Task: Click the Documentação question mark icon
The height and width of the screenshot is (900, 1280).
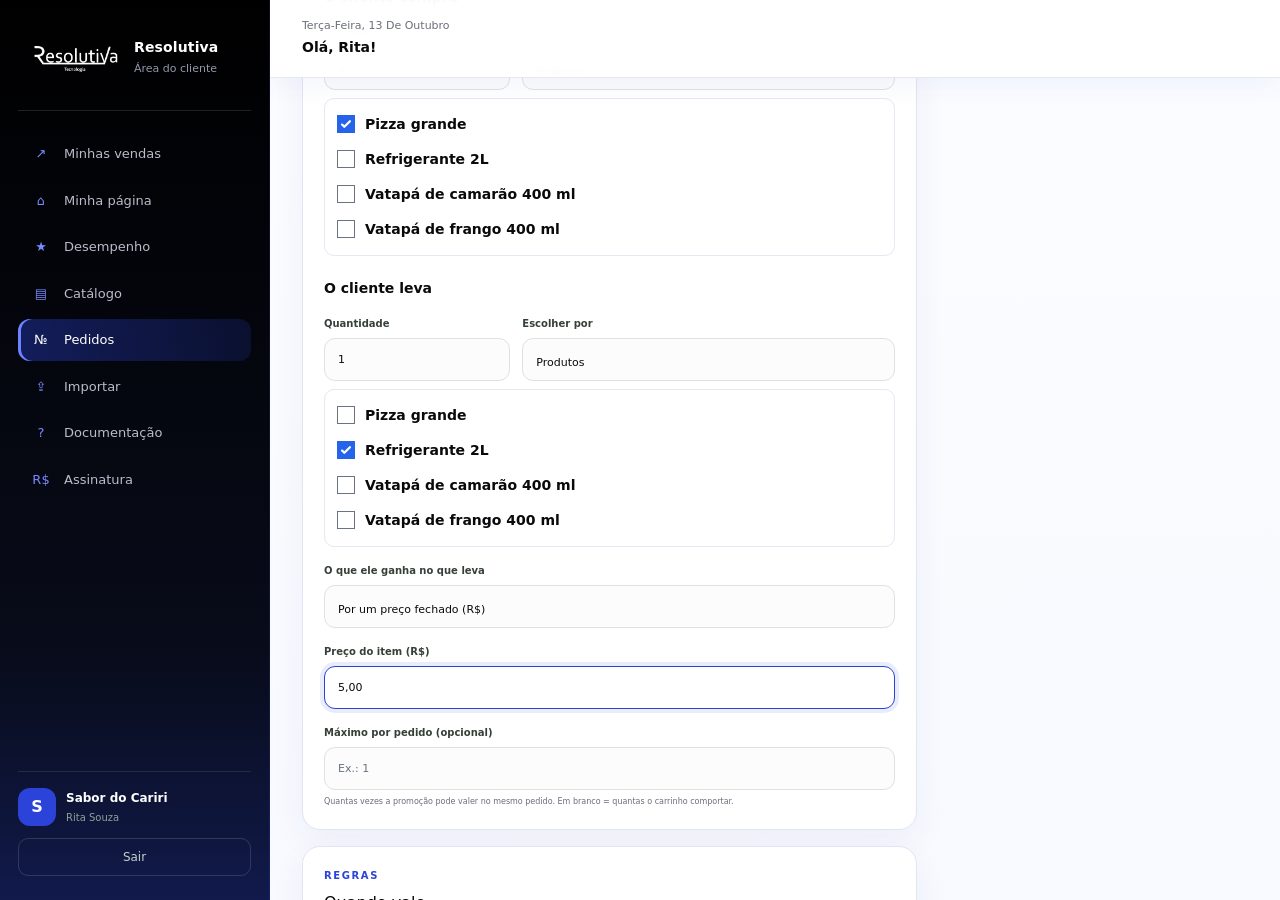Action: coord(41,433)
